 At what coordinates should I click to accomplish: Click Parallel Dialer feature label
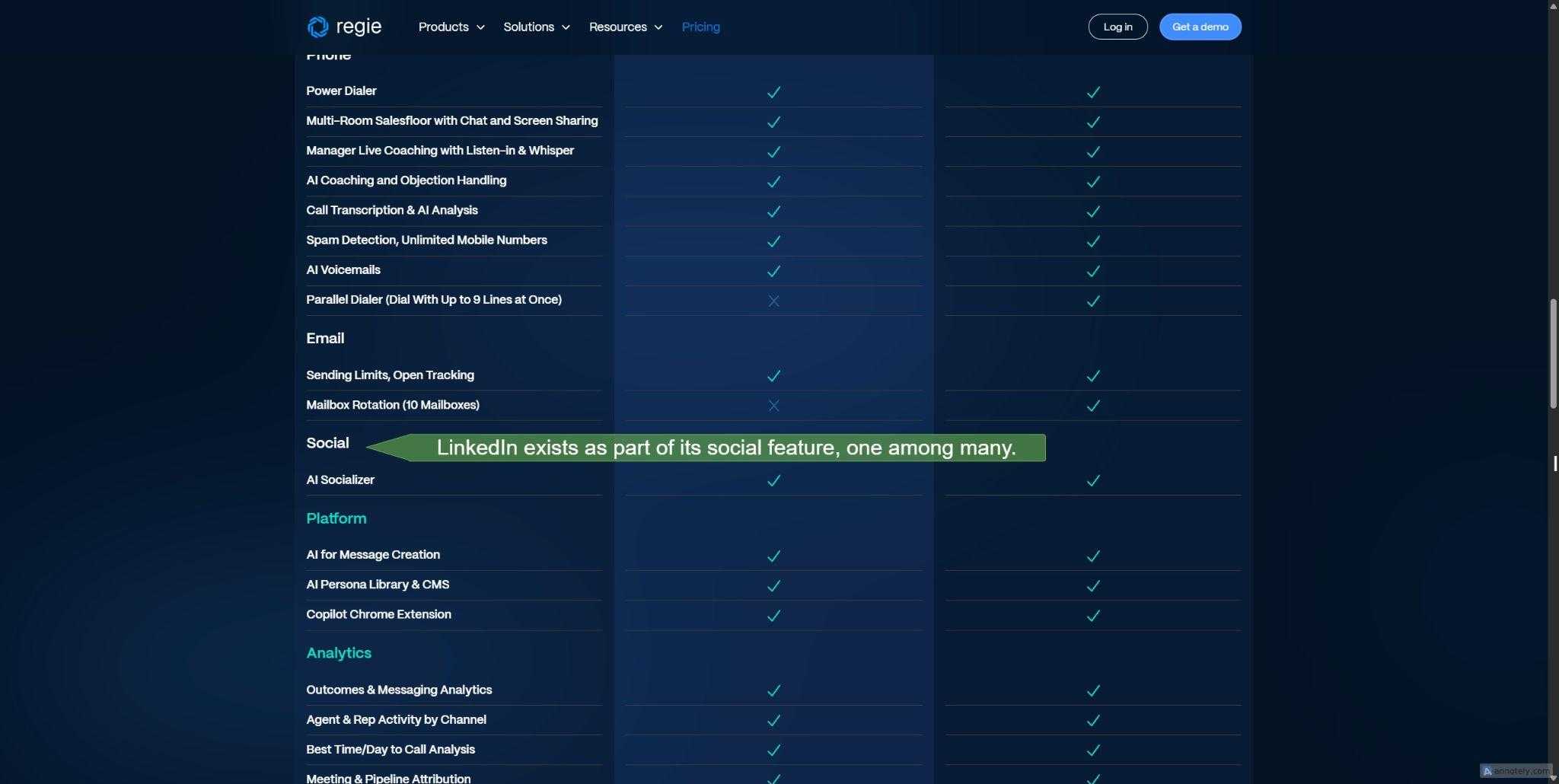pos(434,299)
